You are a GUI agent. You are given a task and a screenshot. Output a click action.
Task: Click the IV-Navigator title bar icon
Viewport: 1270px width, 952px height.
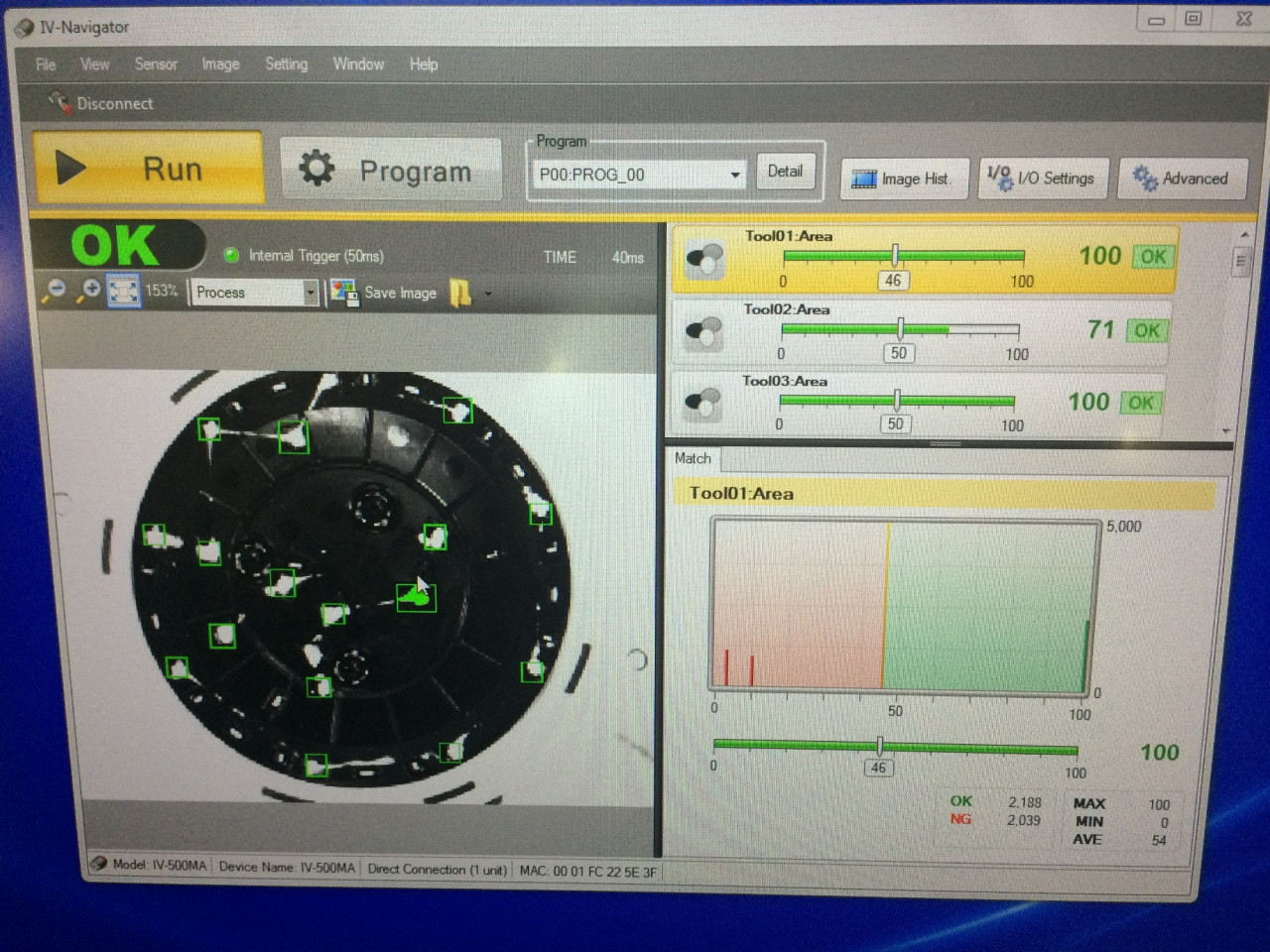point(24,28)
